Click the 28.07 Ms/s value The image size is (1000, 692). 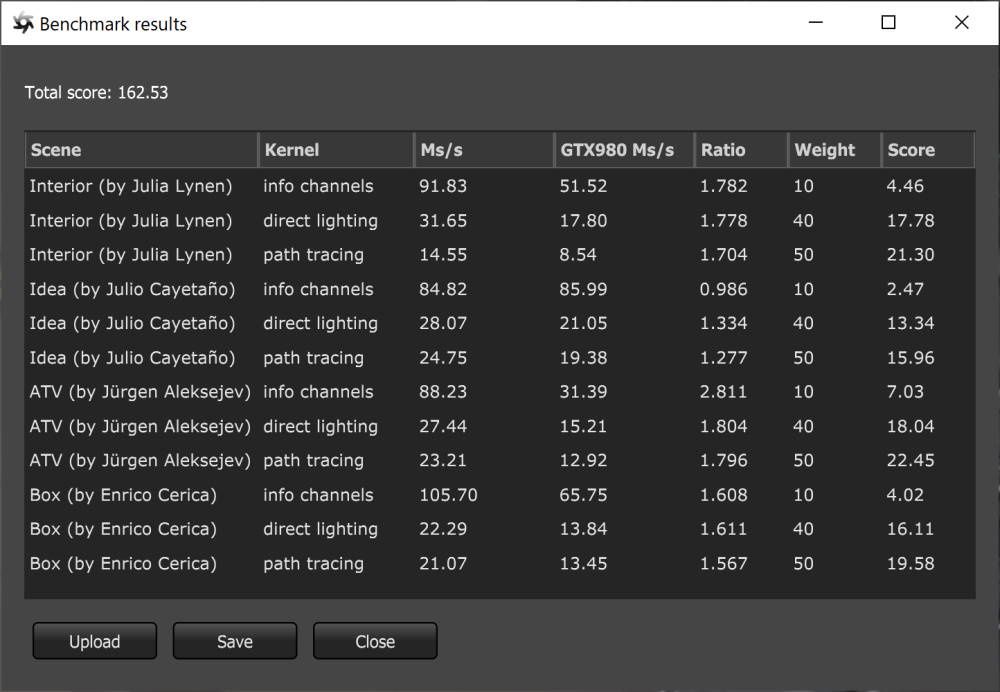443,323
